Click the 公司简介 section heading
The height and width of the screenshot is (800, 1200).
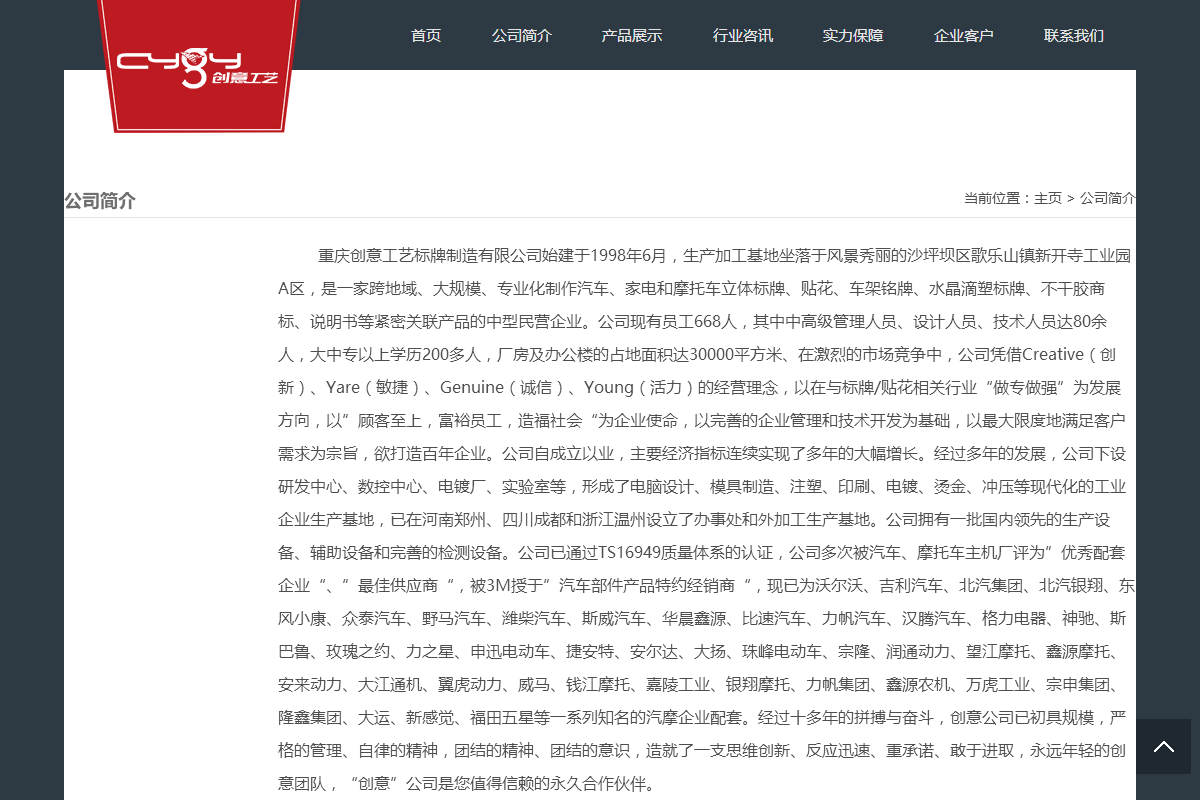(x=100, y=201)
